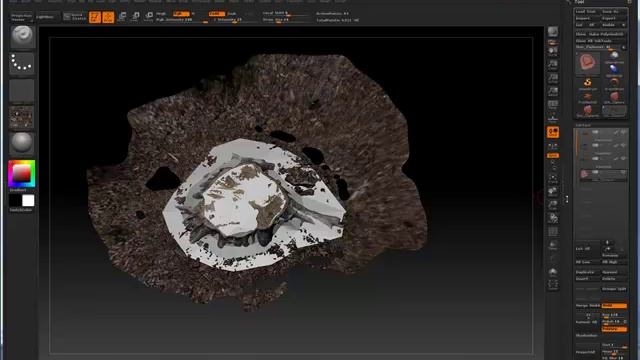Click Import in Tool palette
This screenshot has height=360, width=640.
pos(587,18)
